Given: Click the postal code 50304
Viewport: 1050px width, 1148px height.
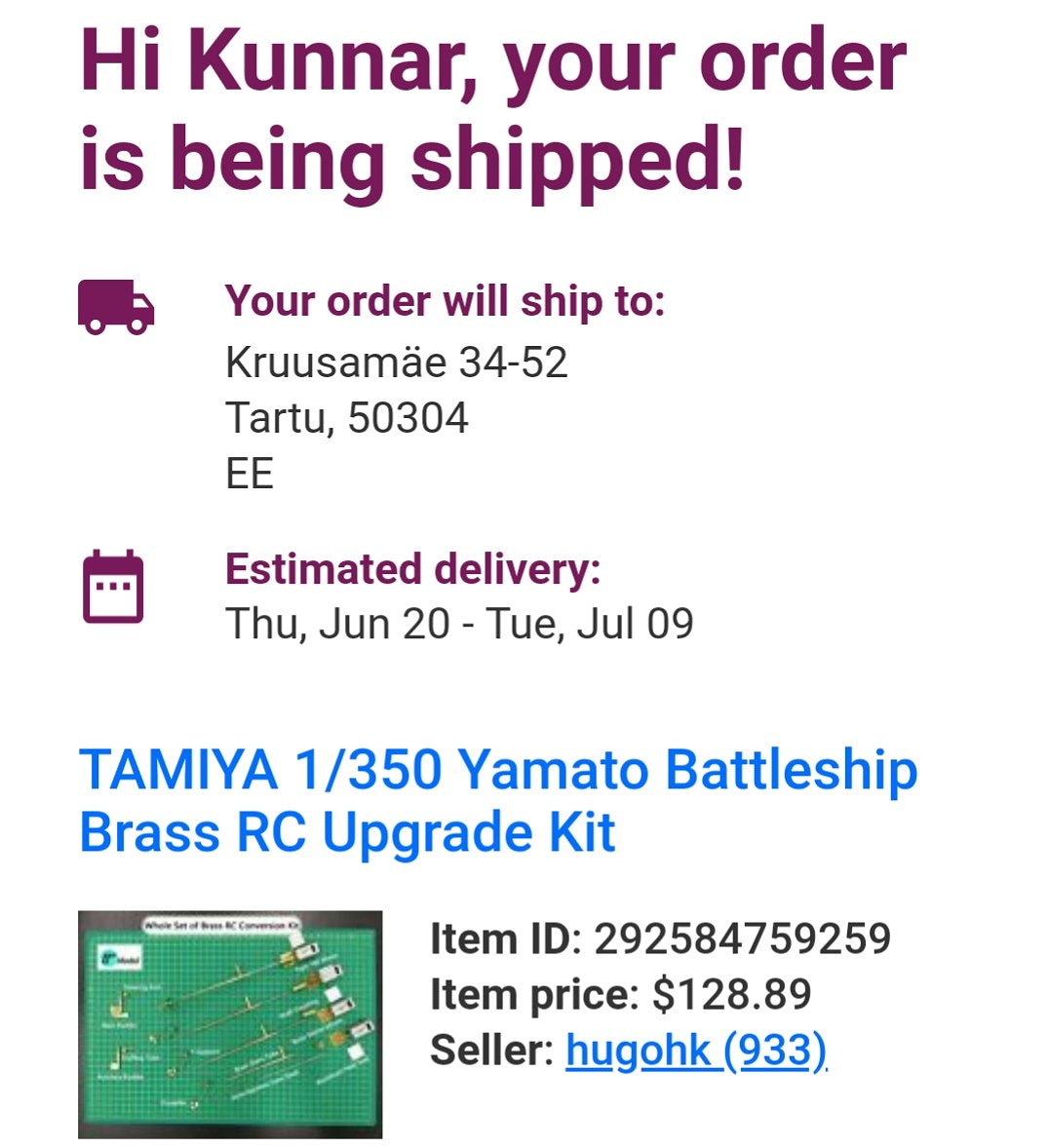Looking at the screenshot, I should coord(408,418).
